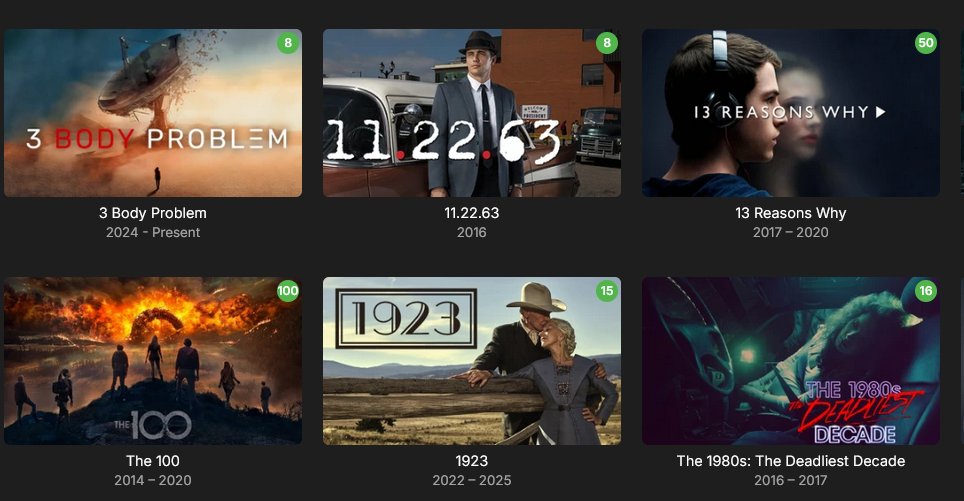Viewport: 964px width, 501px height.
Task: Click the green 8 badge on 3 Body Problem
Action: (288, 43)
